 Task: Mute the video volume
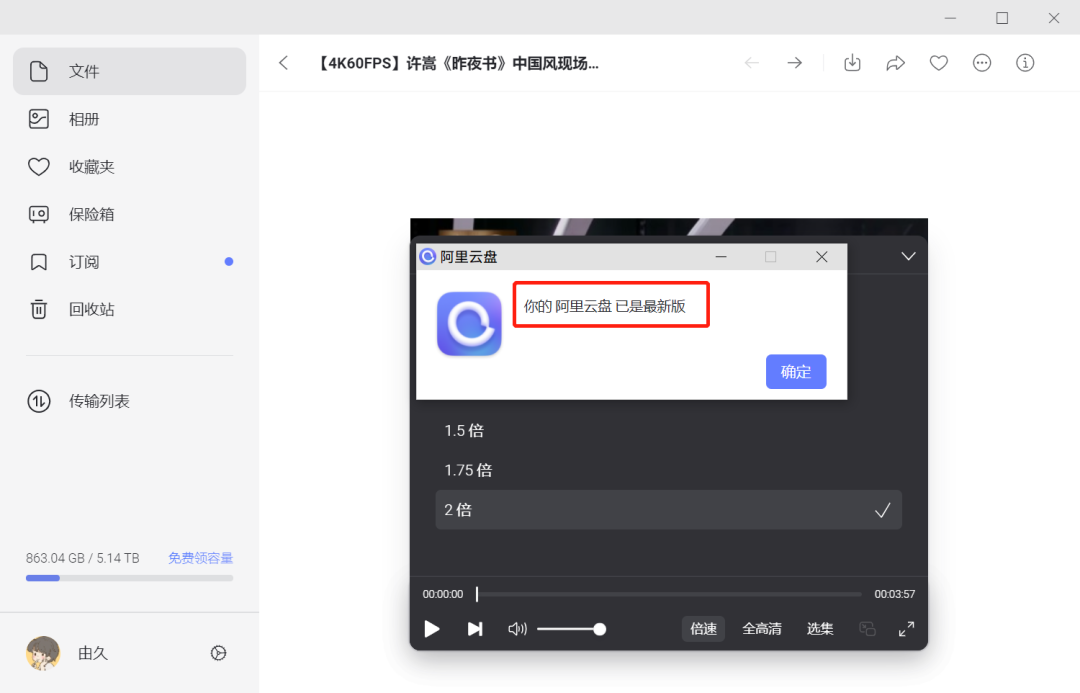pyautogui.click(x=517, y=629)
